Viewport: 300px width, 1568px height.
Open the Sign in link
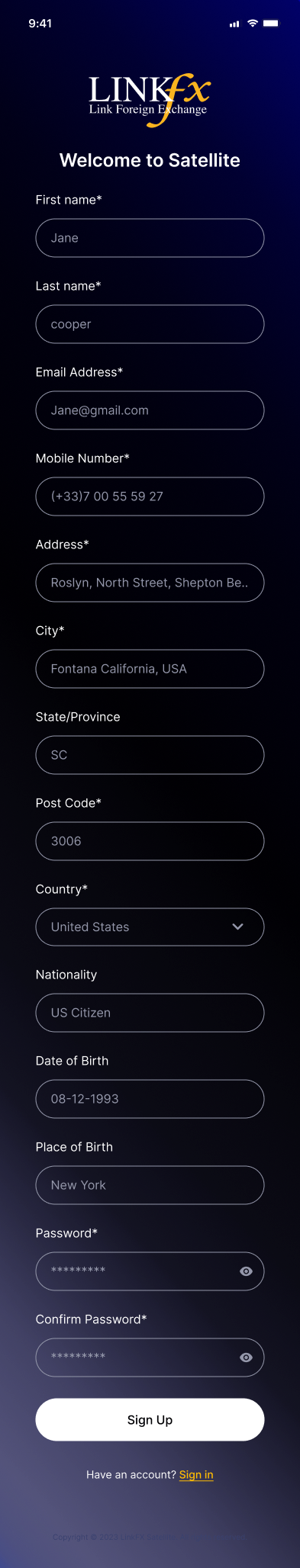coord(196,1475)
